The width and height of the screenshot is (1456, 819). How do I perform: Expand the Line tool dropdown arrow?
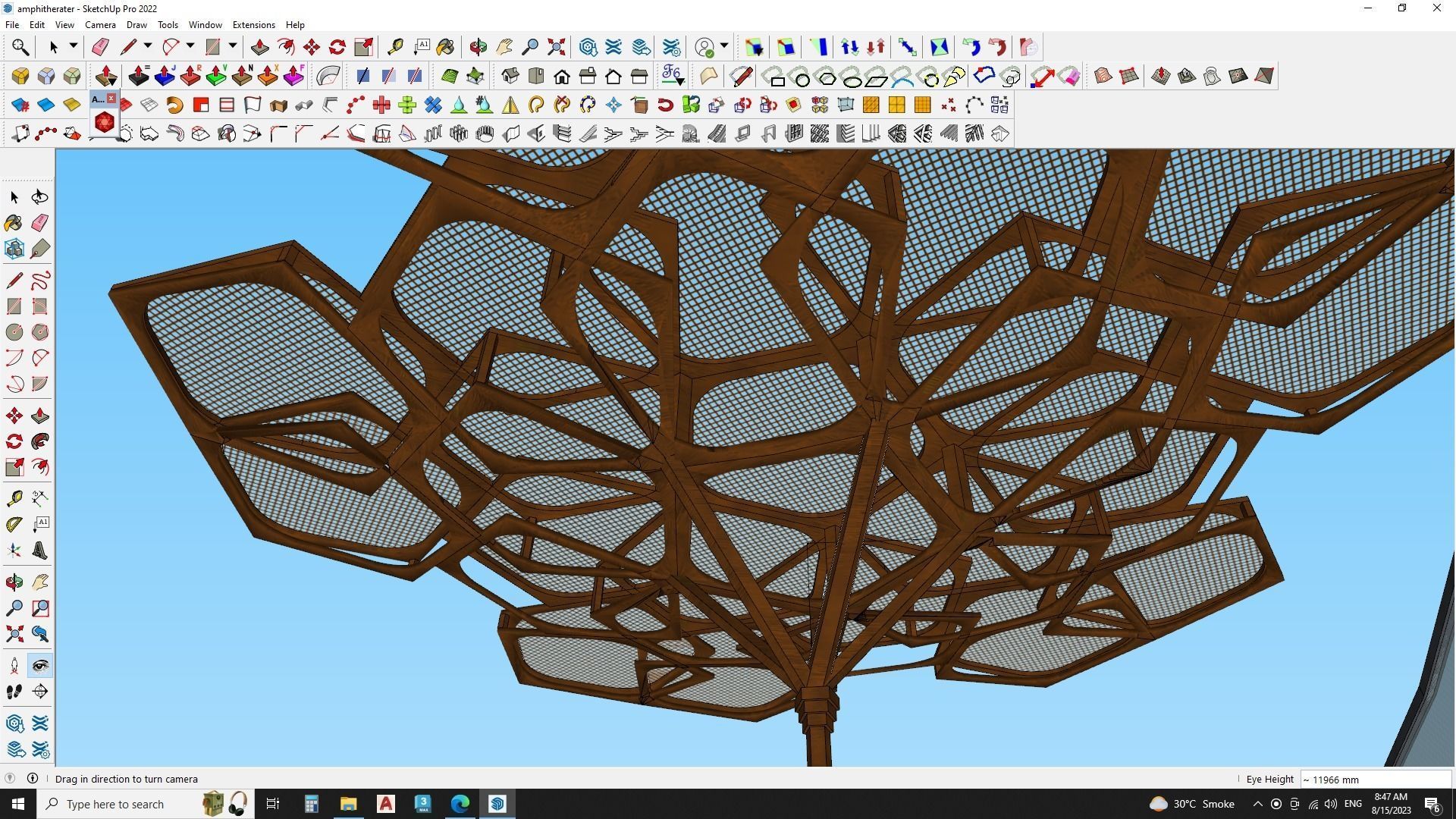148,46
